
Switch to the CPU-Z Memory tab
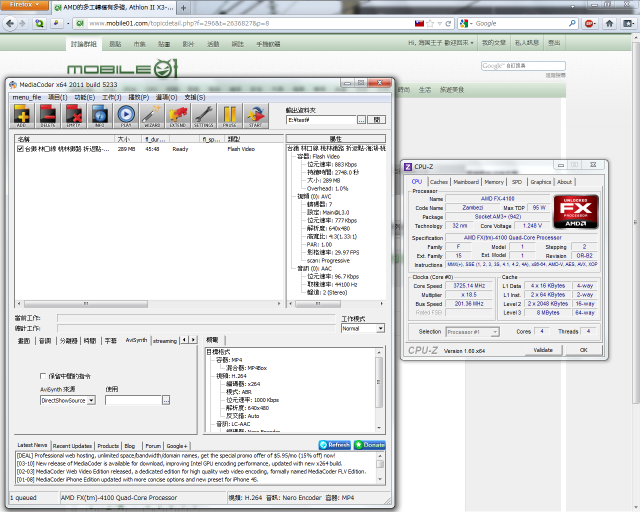tap(494, 182)
